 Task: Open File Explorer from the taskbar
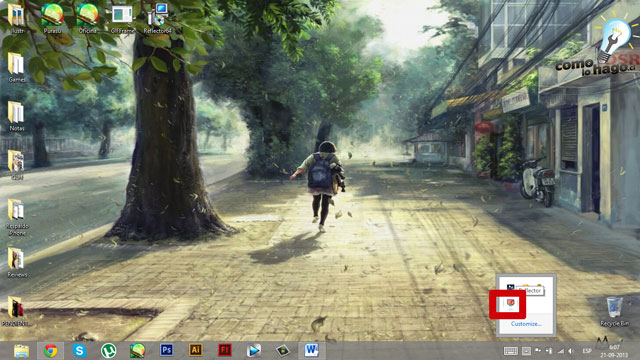pos(21,351)
